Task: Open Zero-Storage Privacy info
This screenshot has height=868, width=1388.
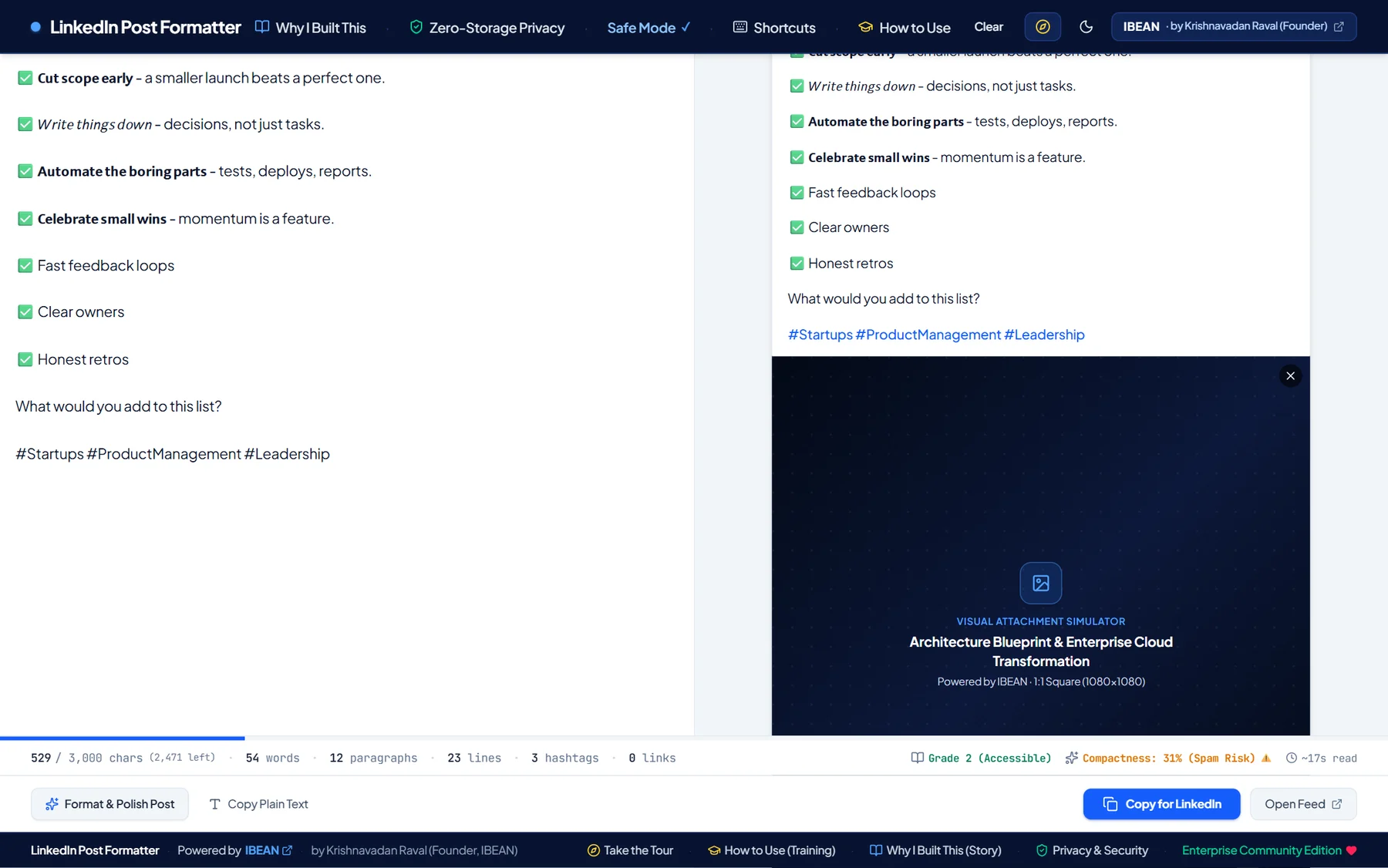Action: pyautogui.click(x=487, y=28)
